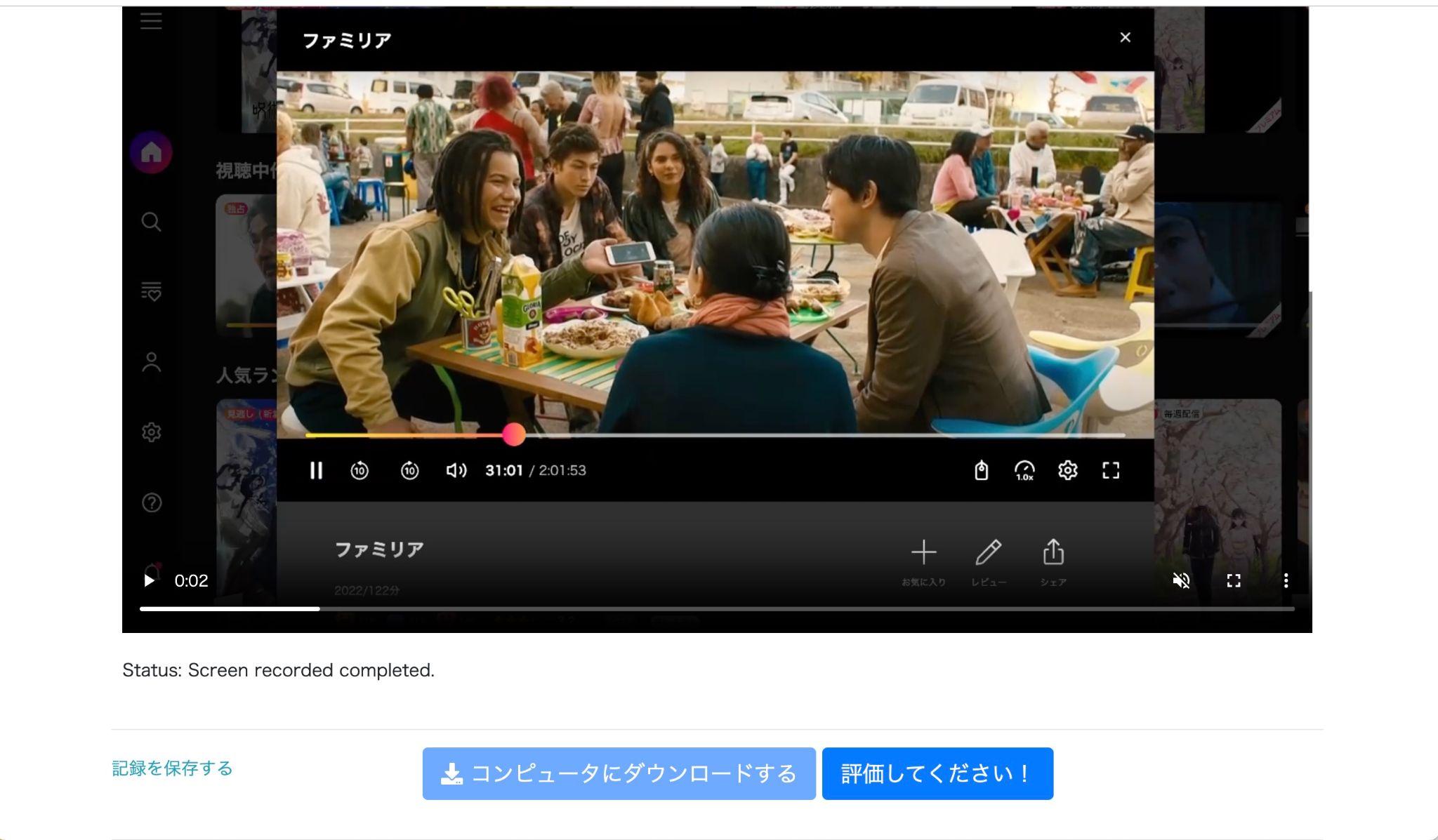Open the favorites list sidebar icon
This screenshot has width=1438, height=840.
[x=151, y=291]
